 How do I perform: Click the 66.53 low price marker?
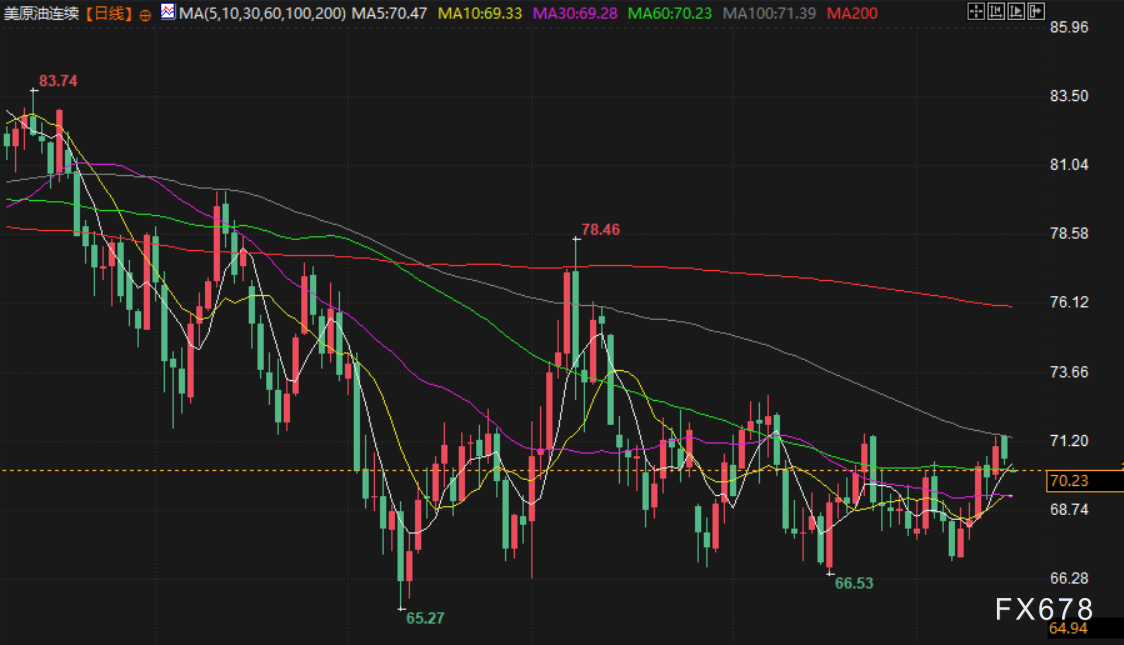click(854, 583)
